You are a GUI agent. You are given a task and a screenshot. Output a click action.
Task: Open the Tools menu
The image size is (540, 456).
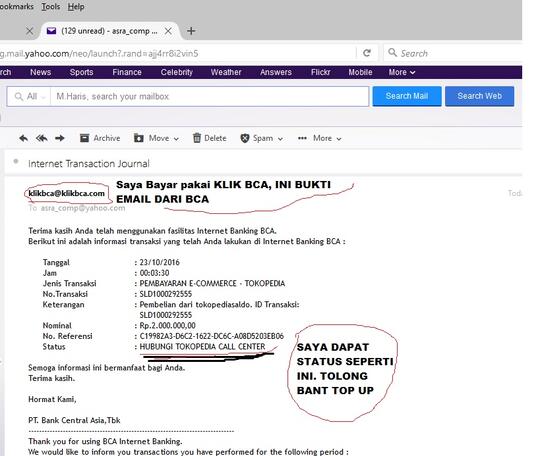[51, 7]
